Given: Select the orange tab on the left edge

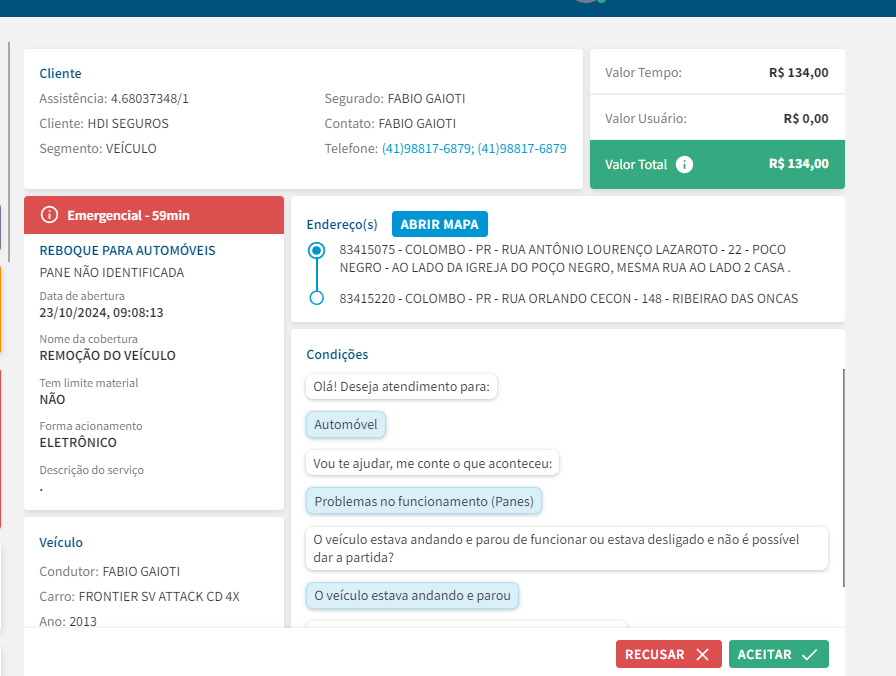Looking at the screenshot, I should click(1, 310).
